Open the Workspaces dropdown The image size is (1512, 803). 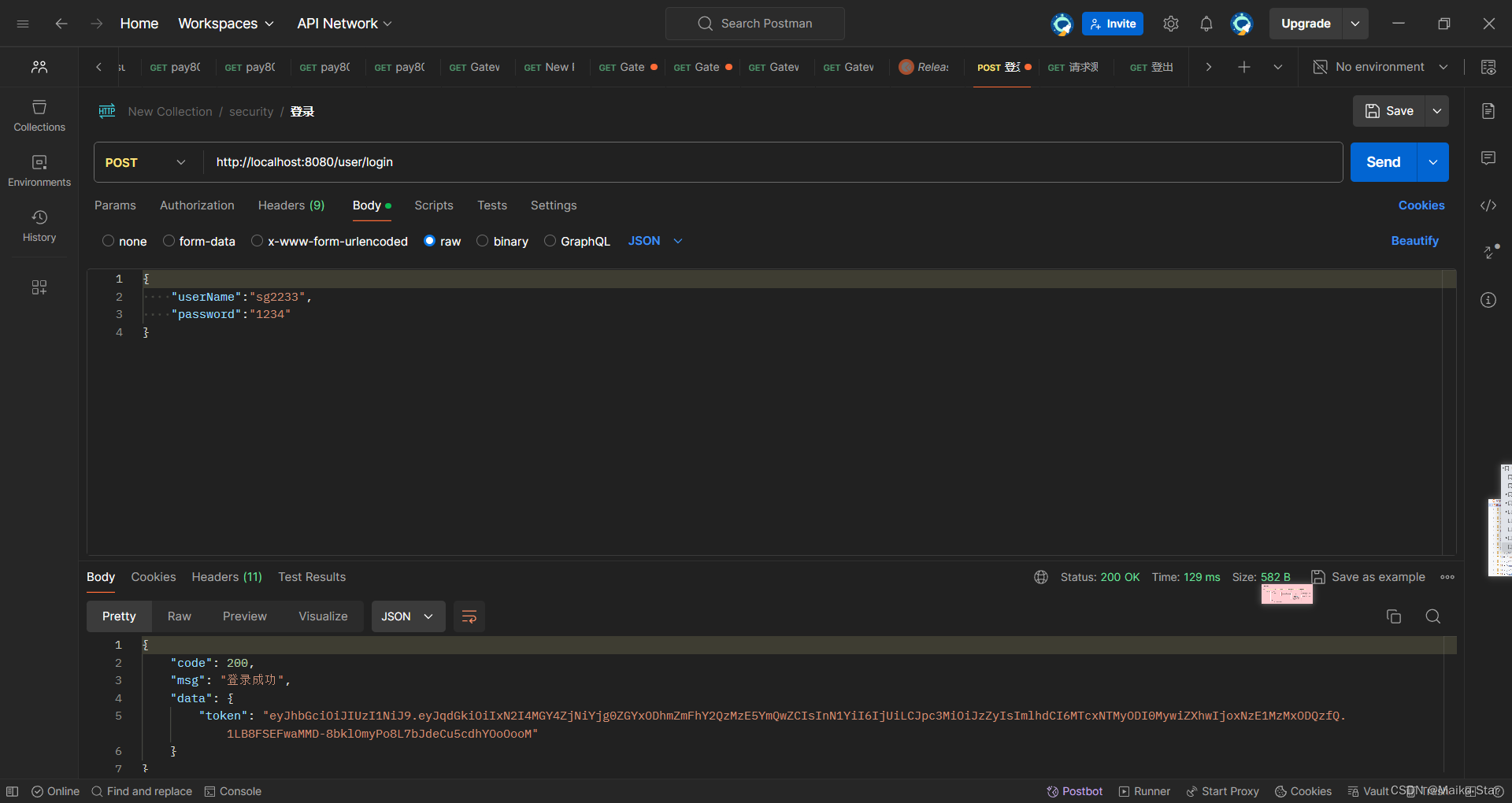pos(226,24)
